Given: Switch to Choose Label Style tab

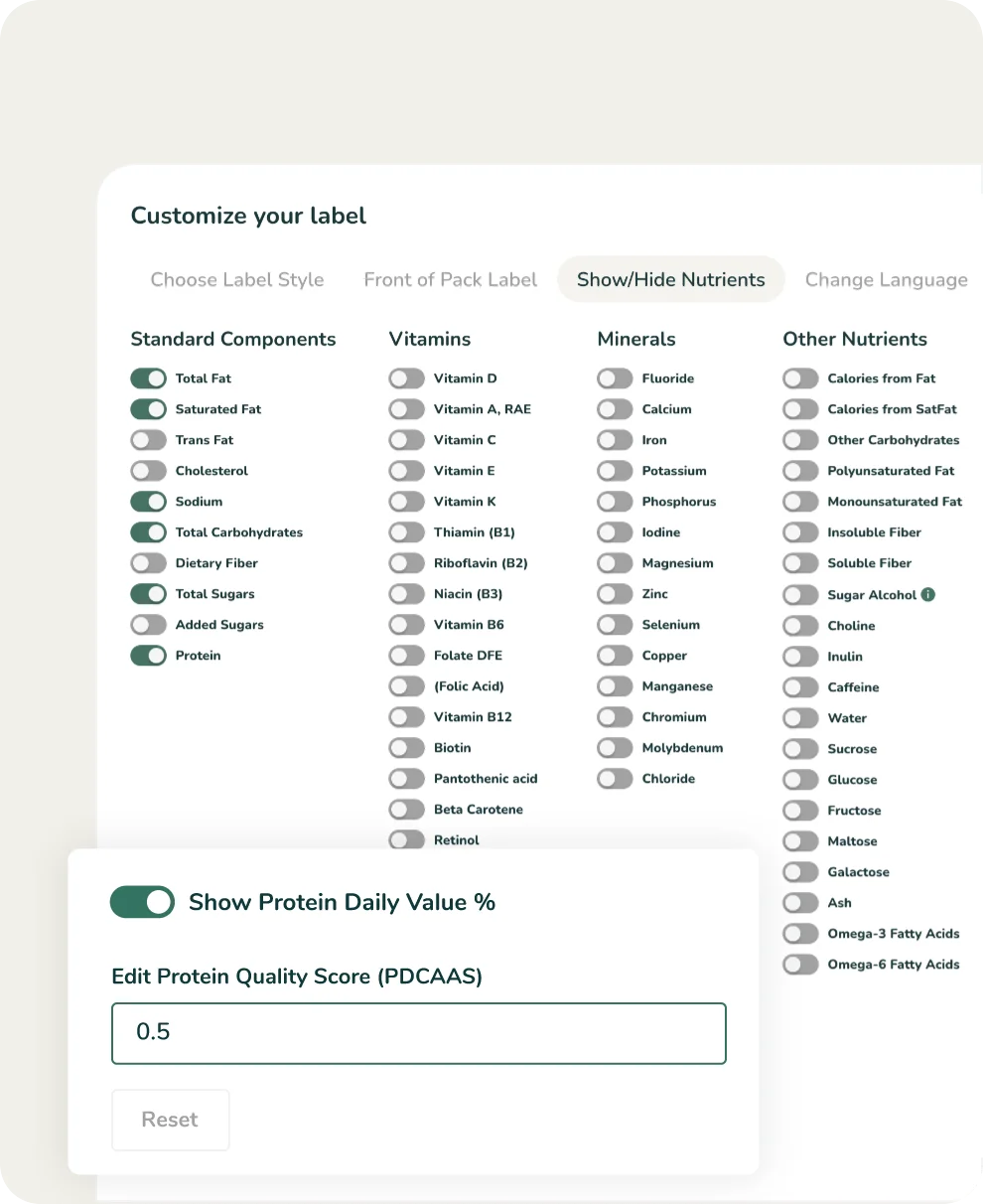Looking at the screenshot, I should click(x=237, y=280).
